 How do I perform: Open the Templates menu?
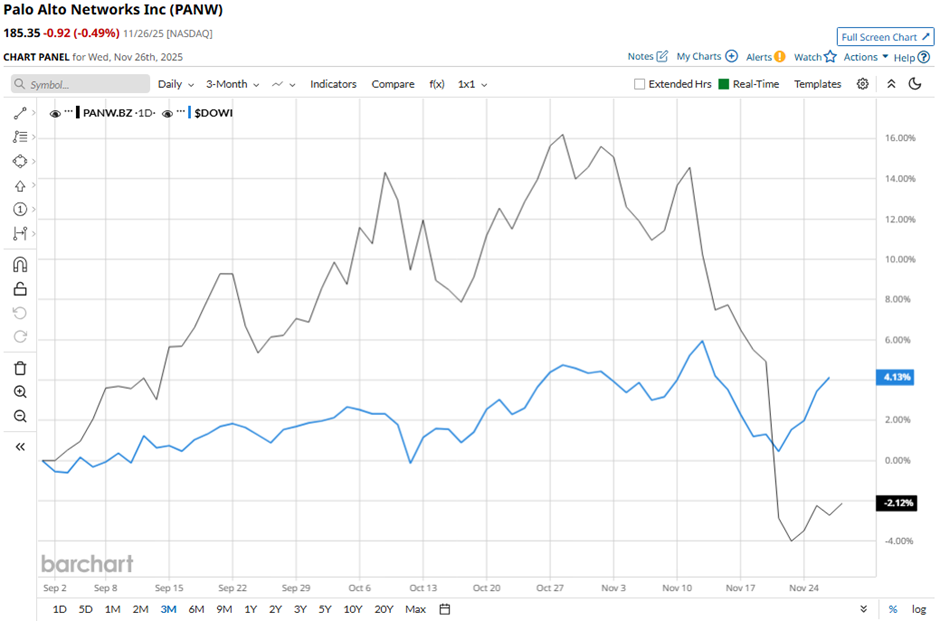pos(818,84)
